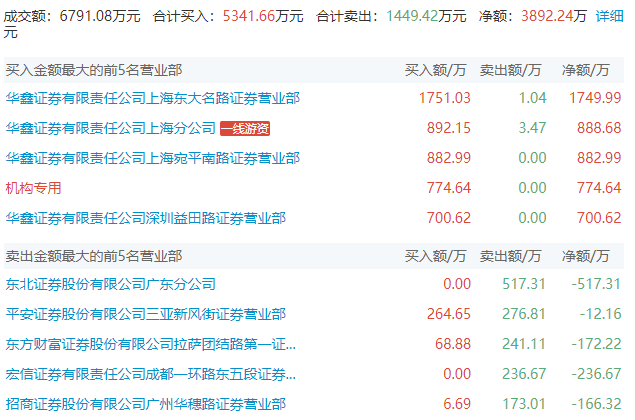Click 卖出额/万 column header in sell table

pos(510,256)
